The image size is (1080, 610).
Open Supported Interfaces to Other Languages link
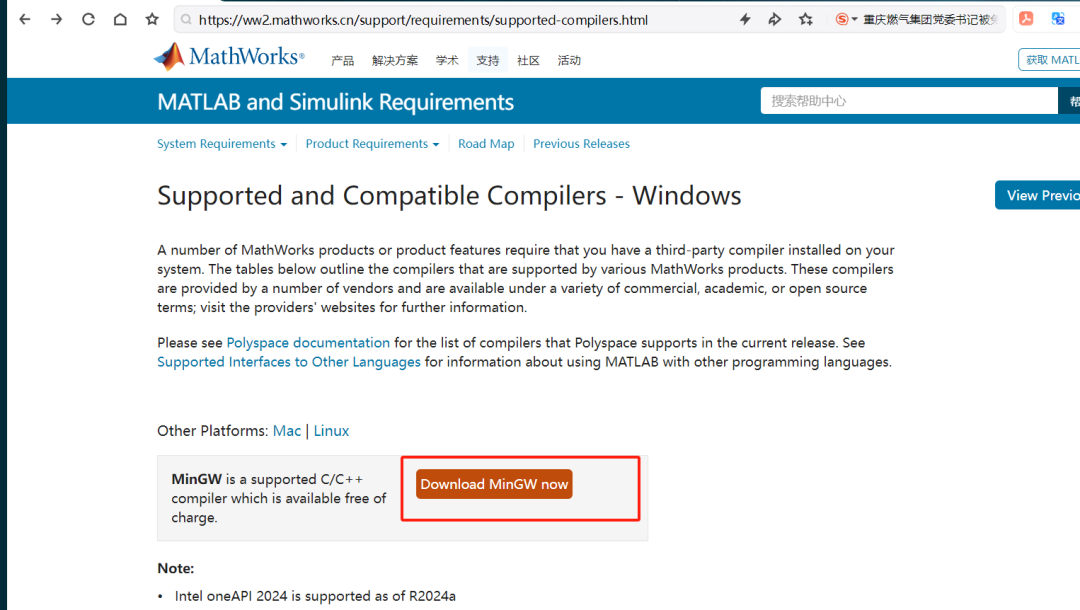pos(289,362)
